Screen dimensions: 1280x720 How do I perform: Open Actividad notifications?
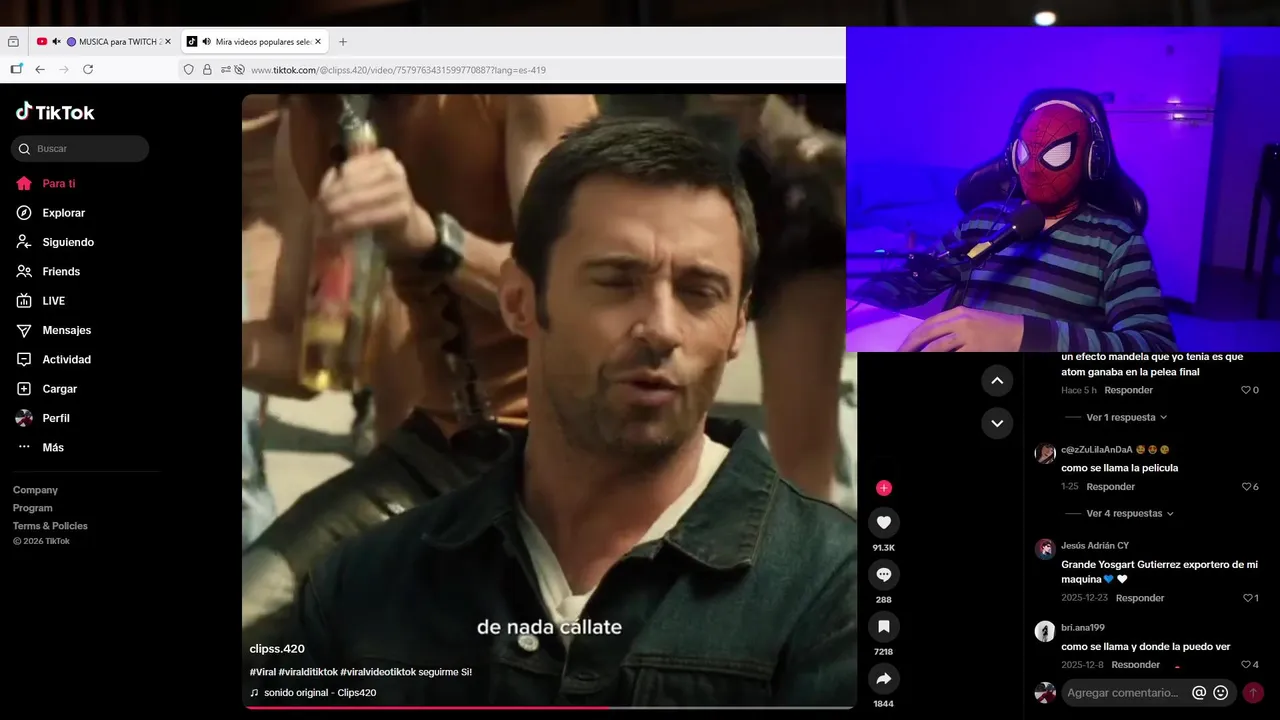point(53,360)
